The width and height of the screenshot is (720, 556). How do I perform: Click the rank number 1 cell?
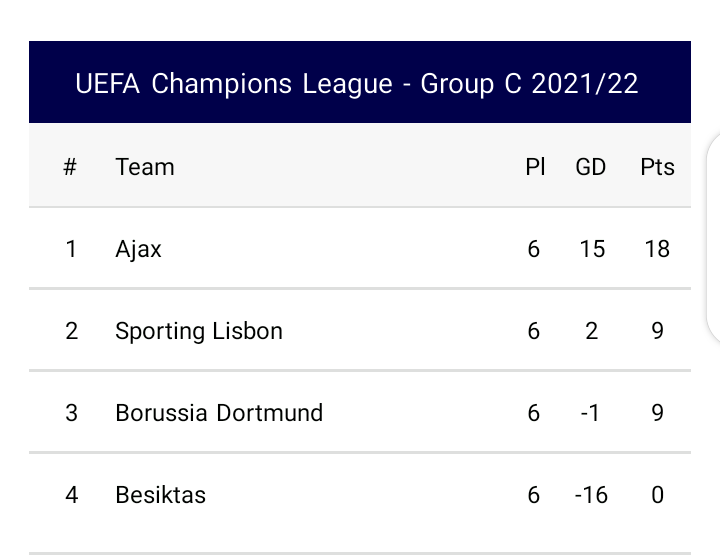click(x=71, y=249)
